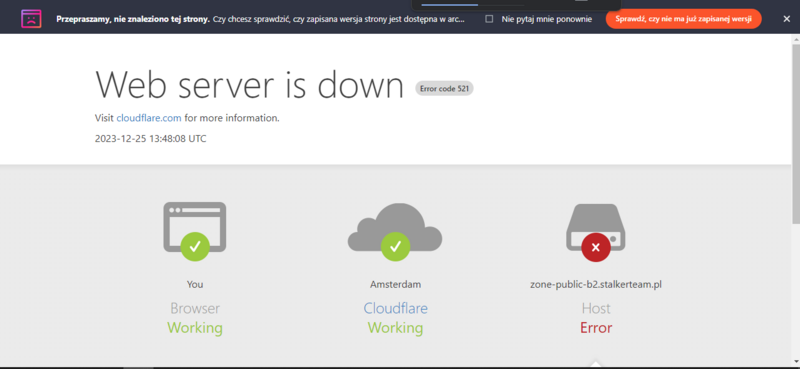The image size is (800, 369).
Task: Click the 'You' label under the browser icon
Action: [x=195, y=284]
